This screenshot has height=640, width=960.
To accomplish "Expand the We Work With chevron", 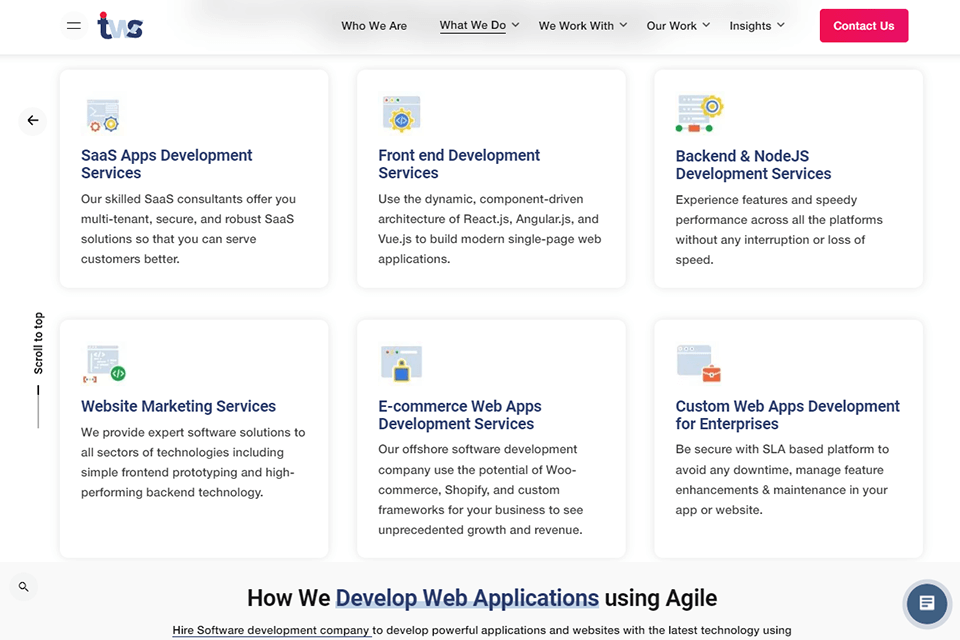I will pos(623,25).
